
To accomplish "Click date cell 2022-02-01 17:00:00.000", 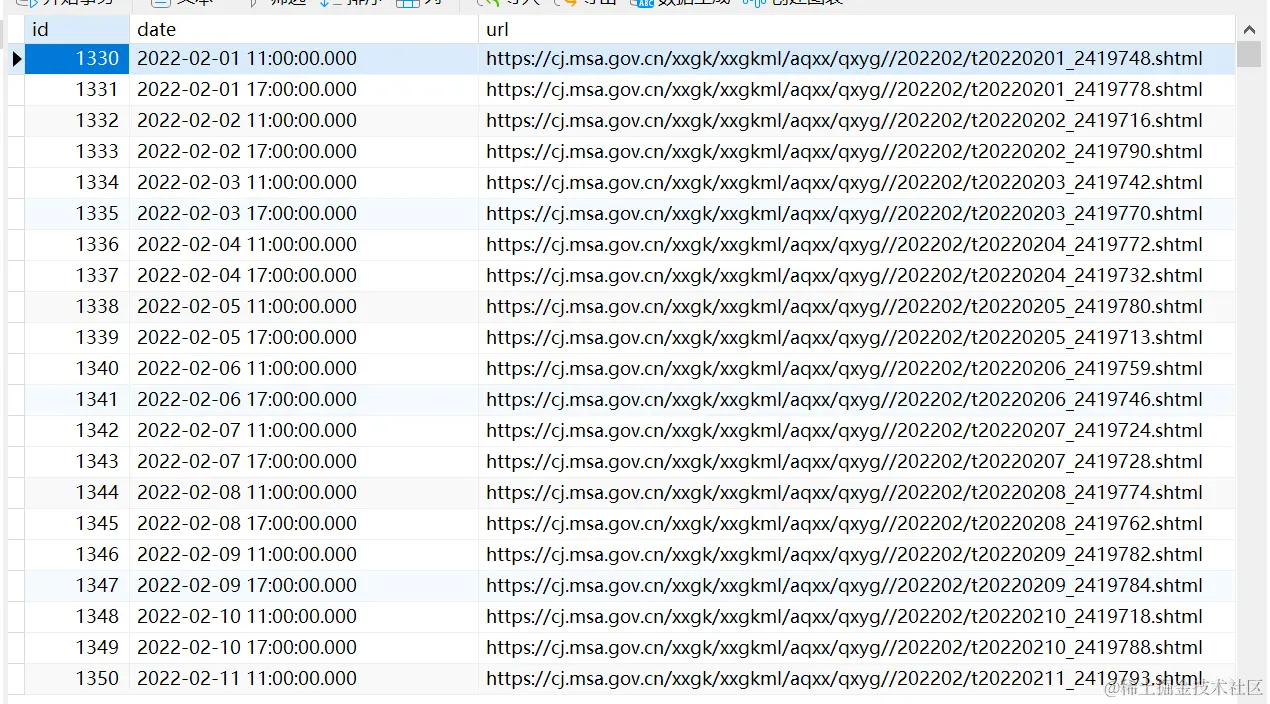I will point(304,90).
